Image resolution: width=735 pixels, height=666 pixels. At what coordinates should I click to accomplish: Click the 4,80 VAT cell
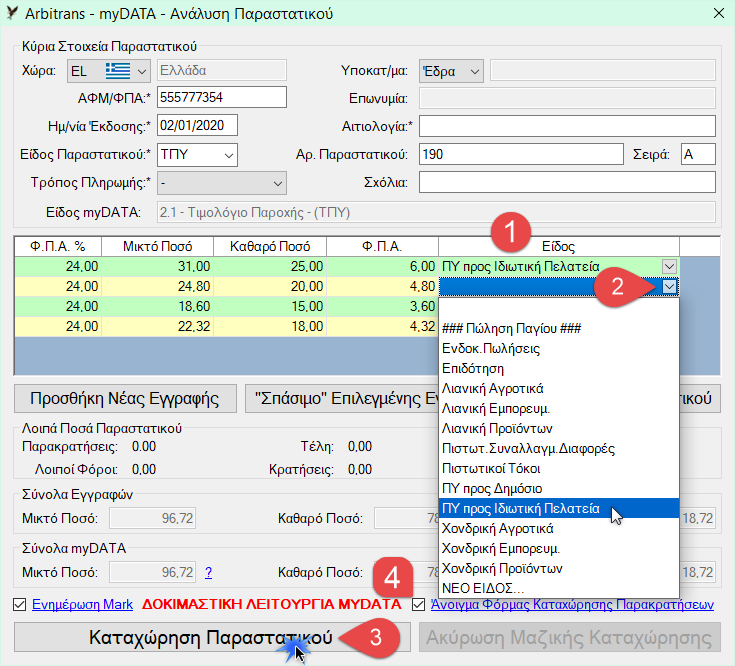click(x=382, y=286)
